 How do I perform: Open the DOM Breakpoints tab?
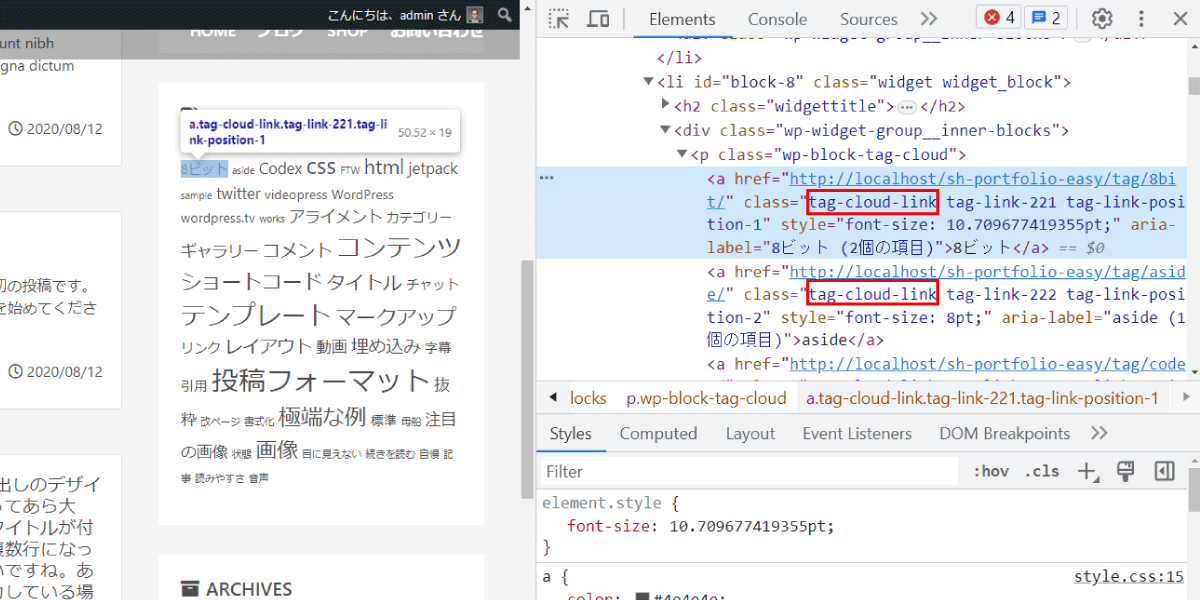click(x=1004, y=433)
